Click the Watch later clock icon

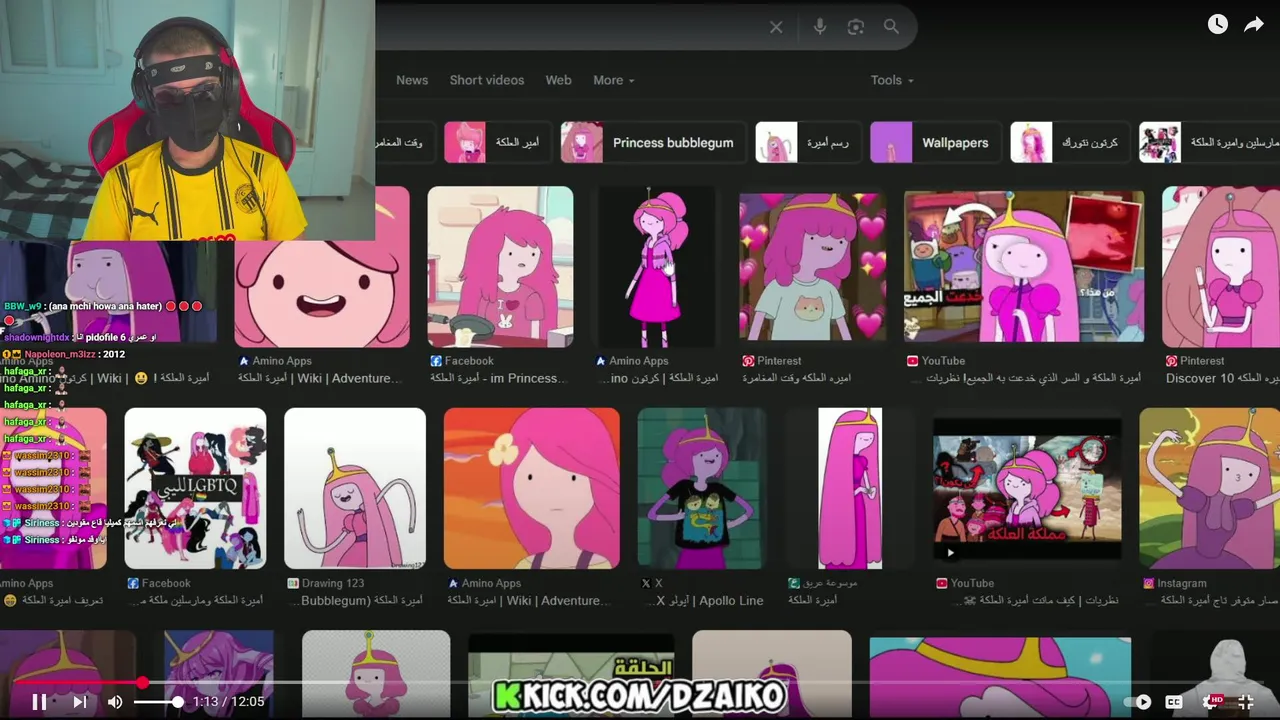tap(1217, 24)
